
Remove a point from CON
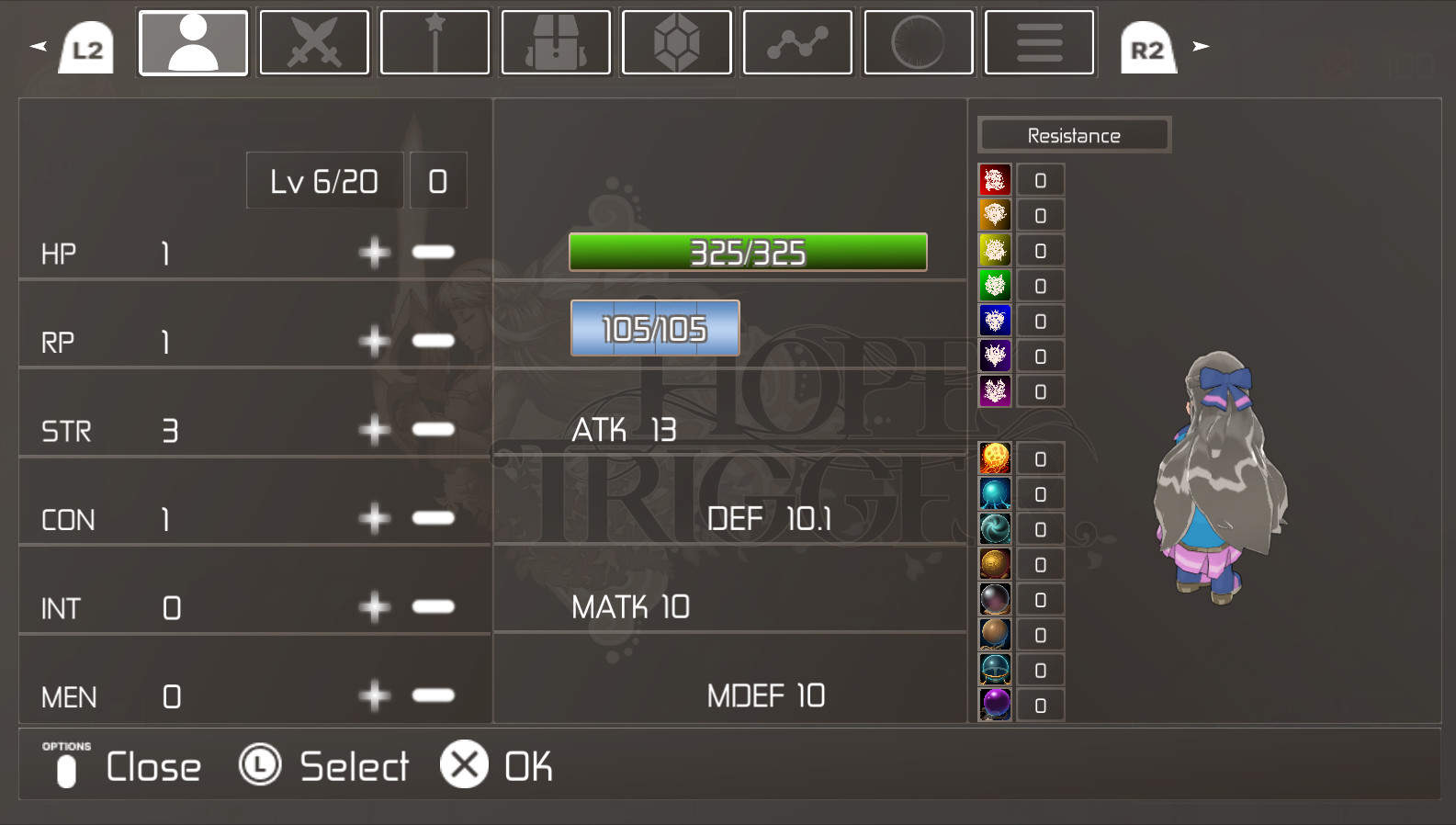[x=434, y=518]
